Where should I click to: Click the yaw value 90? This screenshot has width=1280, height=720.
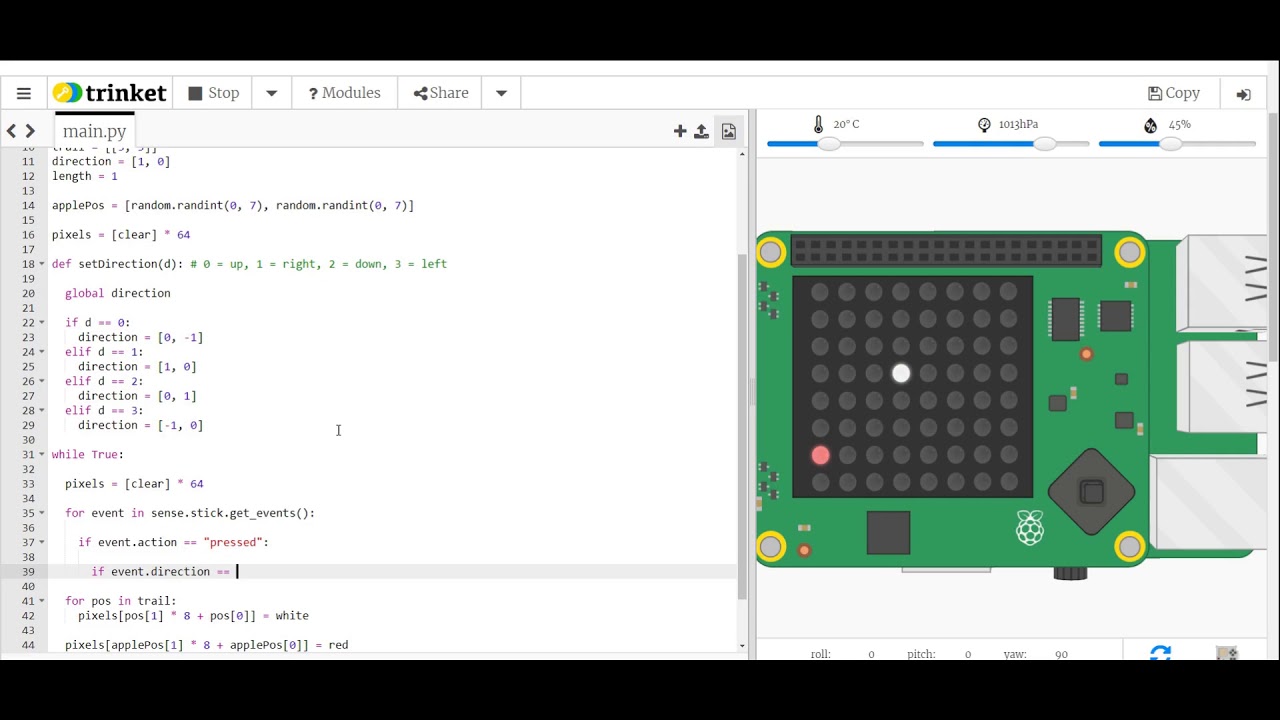[x=1061, y=654]
